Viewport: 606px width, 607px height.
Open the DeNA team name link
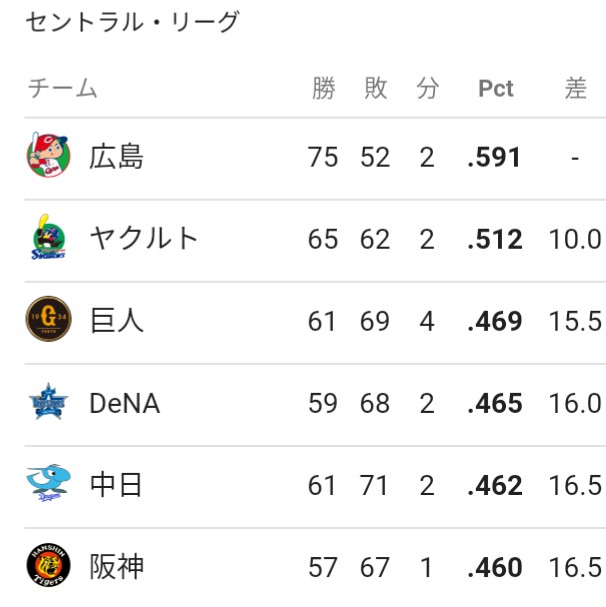[x=124, y=403]
